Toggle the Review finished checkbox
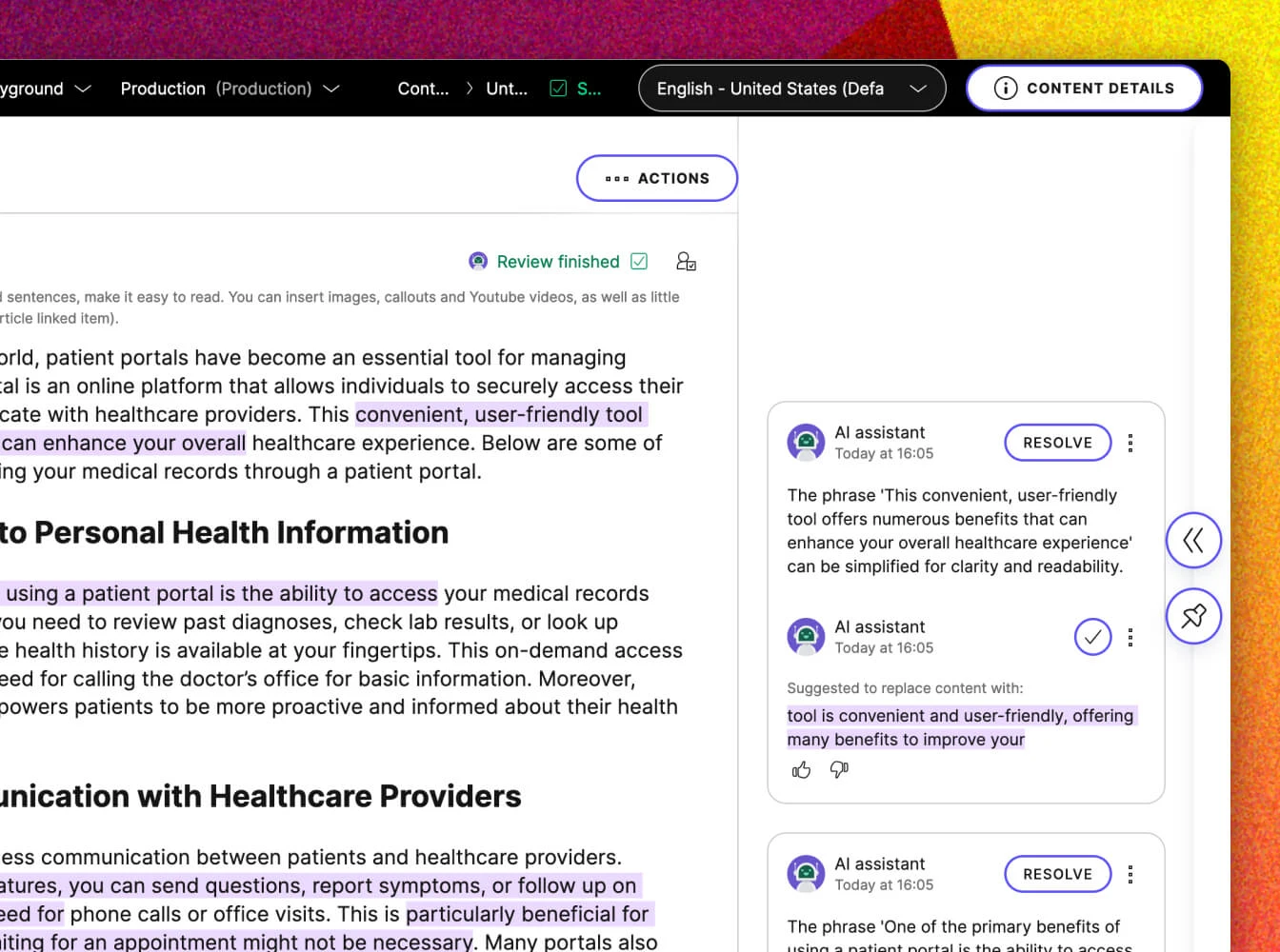The height and width of the screenshot is (952, 1280). tap(639, 260)
